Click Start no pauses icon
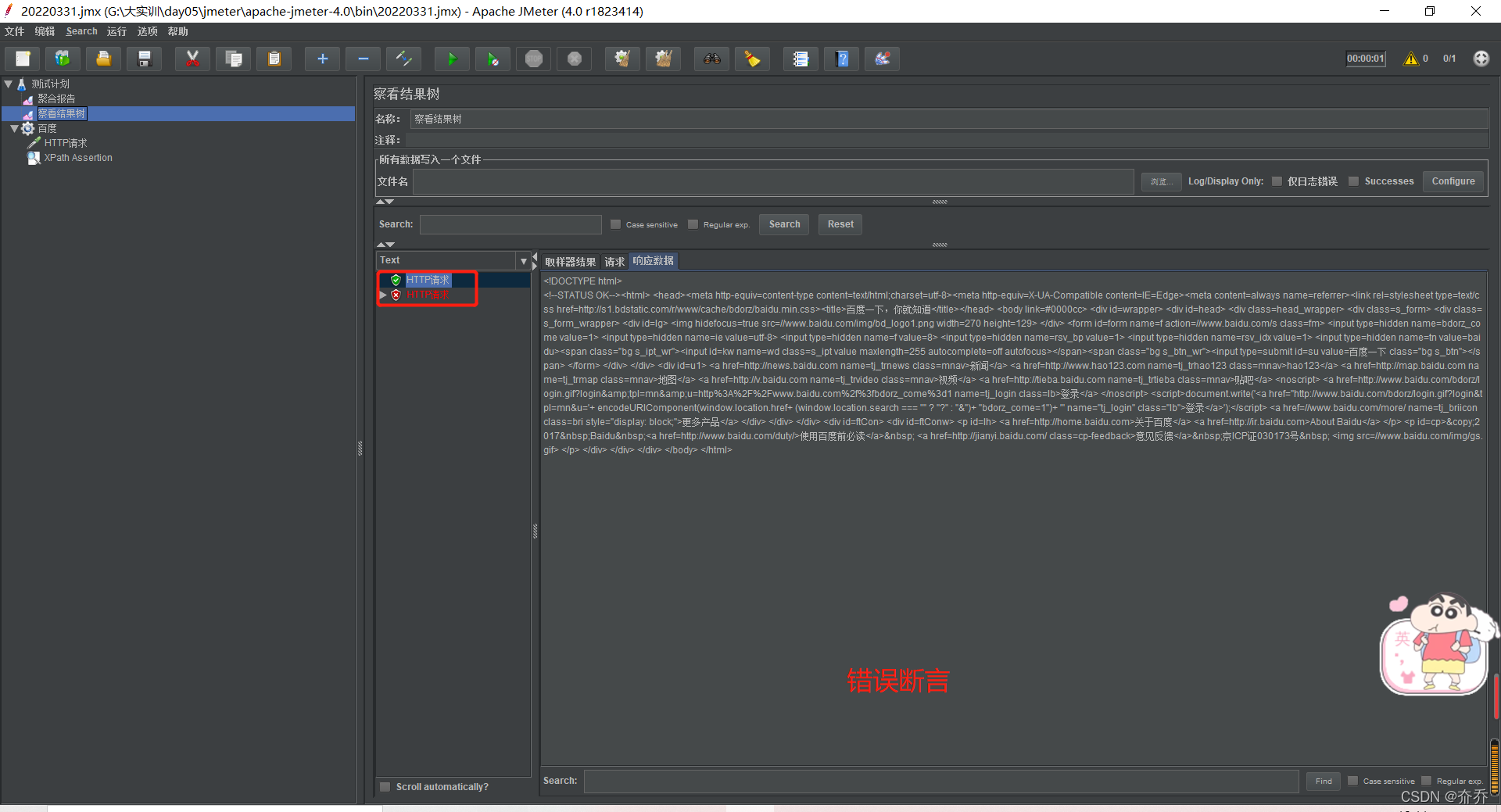This screenshot has height=812, width=1501. pyautogui.click(x=493, y=59)
